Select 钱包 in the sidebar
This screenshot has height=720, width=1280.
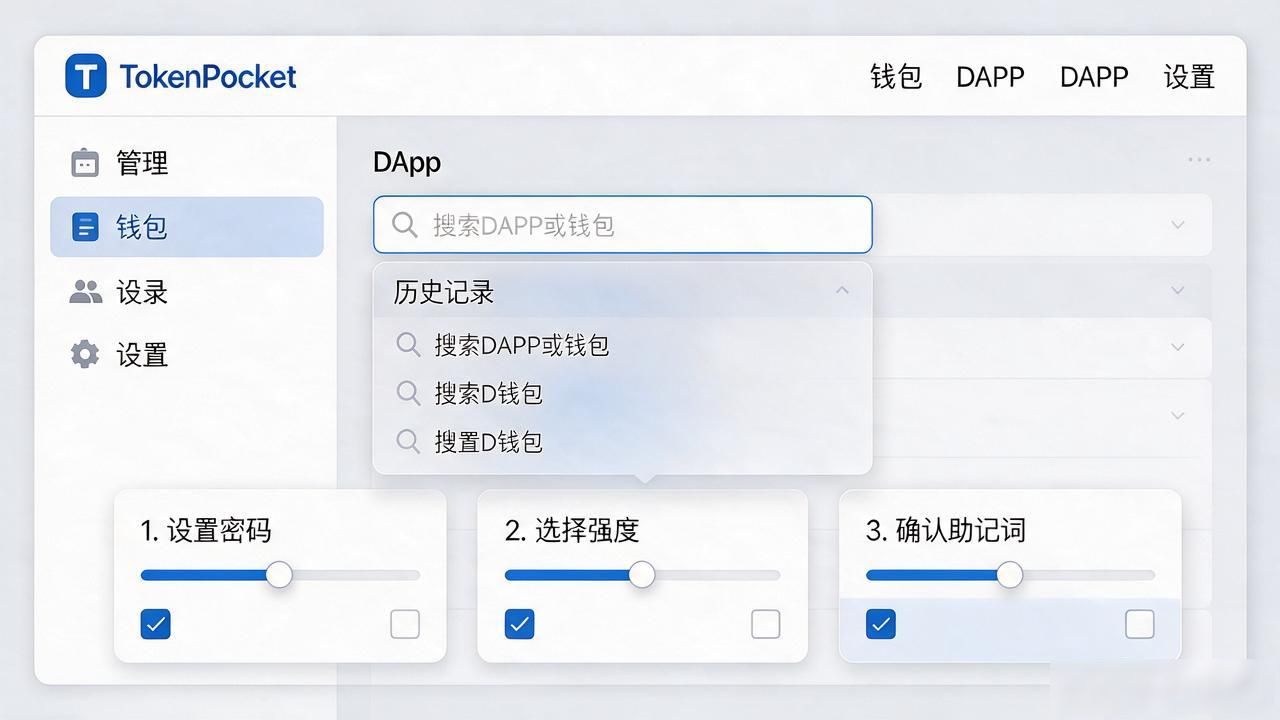(187, 227)
